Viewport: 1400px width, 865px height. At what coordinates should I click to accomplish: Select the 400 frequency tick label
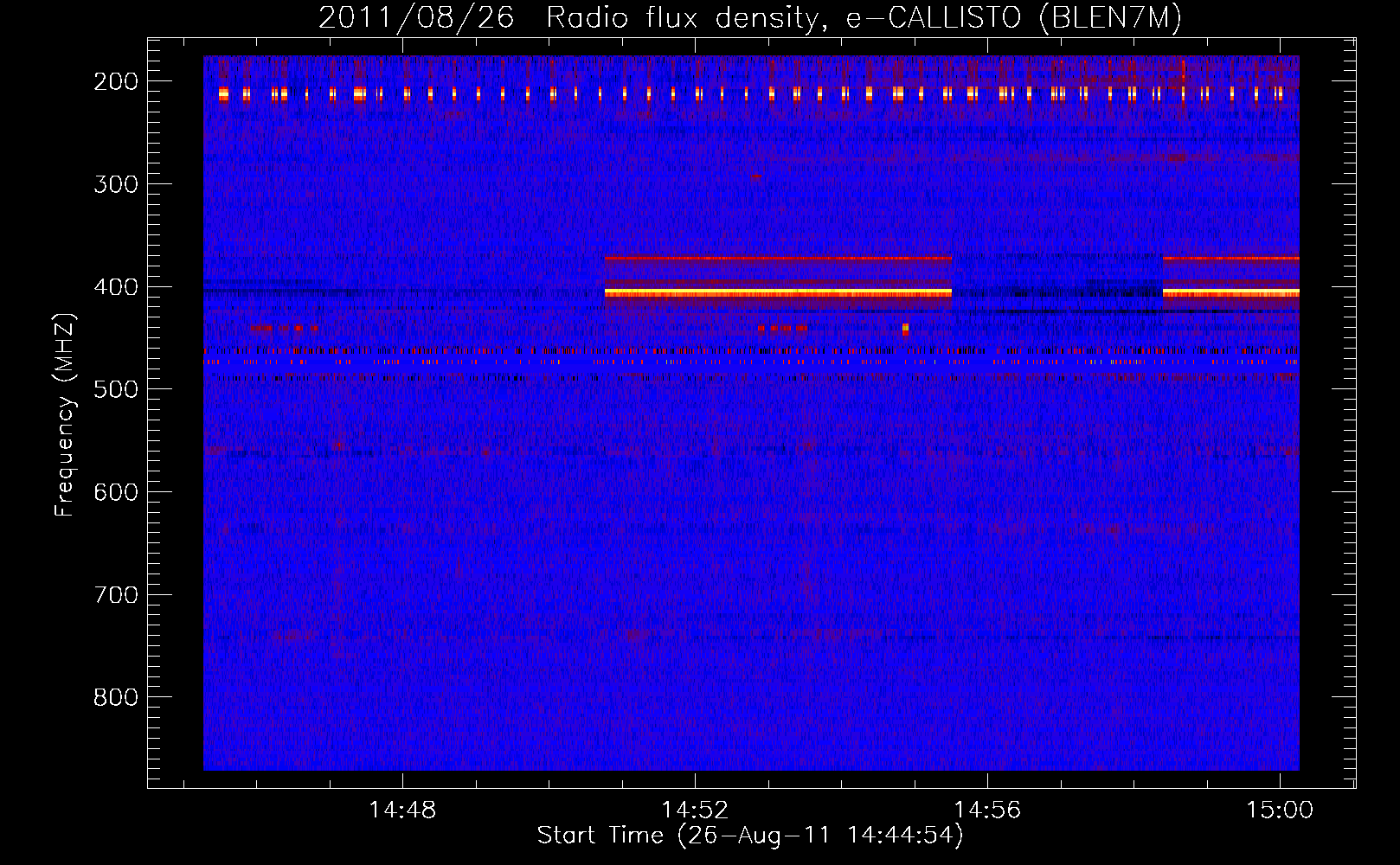tap(116, 287)
